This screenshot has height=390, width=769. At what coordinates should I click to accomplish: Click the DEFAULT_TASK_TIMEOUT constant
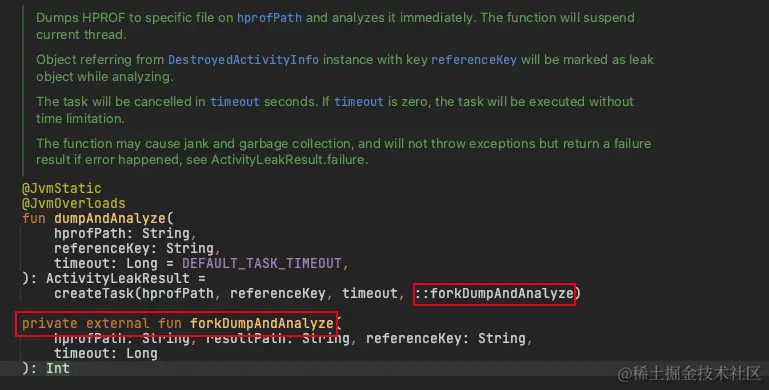(x=262, y=263)
